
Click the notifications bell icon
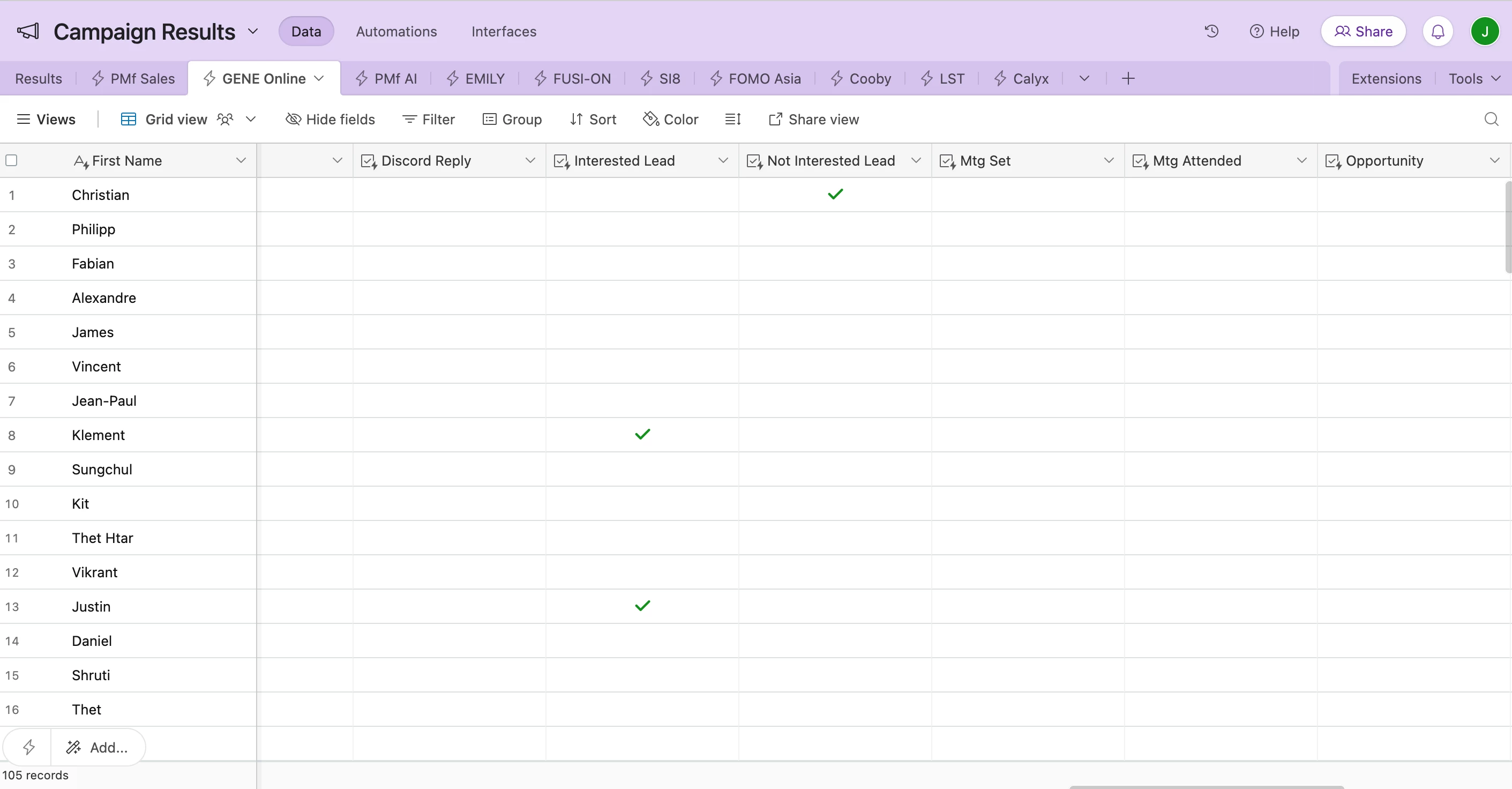pyautogui.click(x=1438, y=31)
